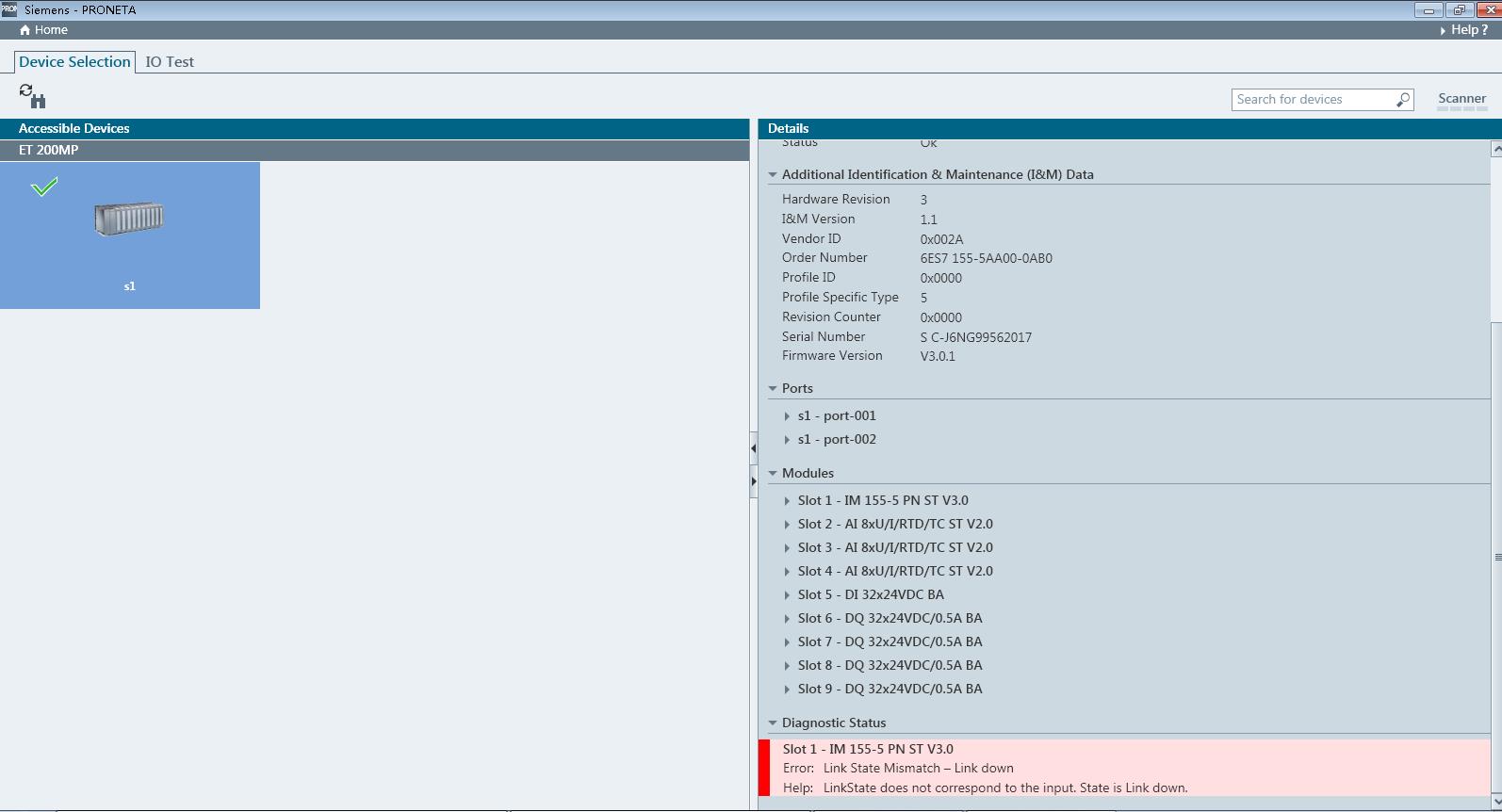The height and width of the screenshot is (812, 1502).
Task: Click into the Search for devices field
Action: pos(1314,100)
